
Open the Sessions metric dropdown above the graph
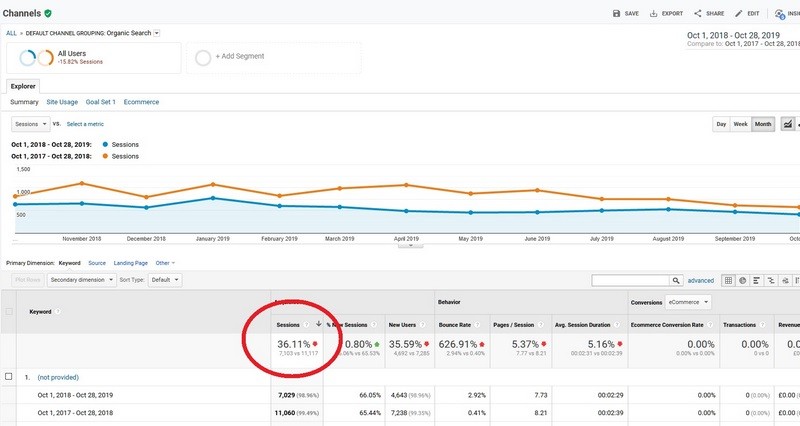[x=30, y=124]
